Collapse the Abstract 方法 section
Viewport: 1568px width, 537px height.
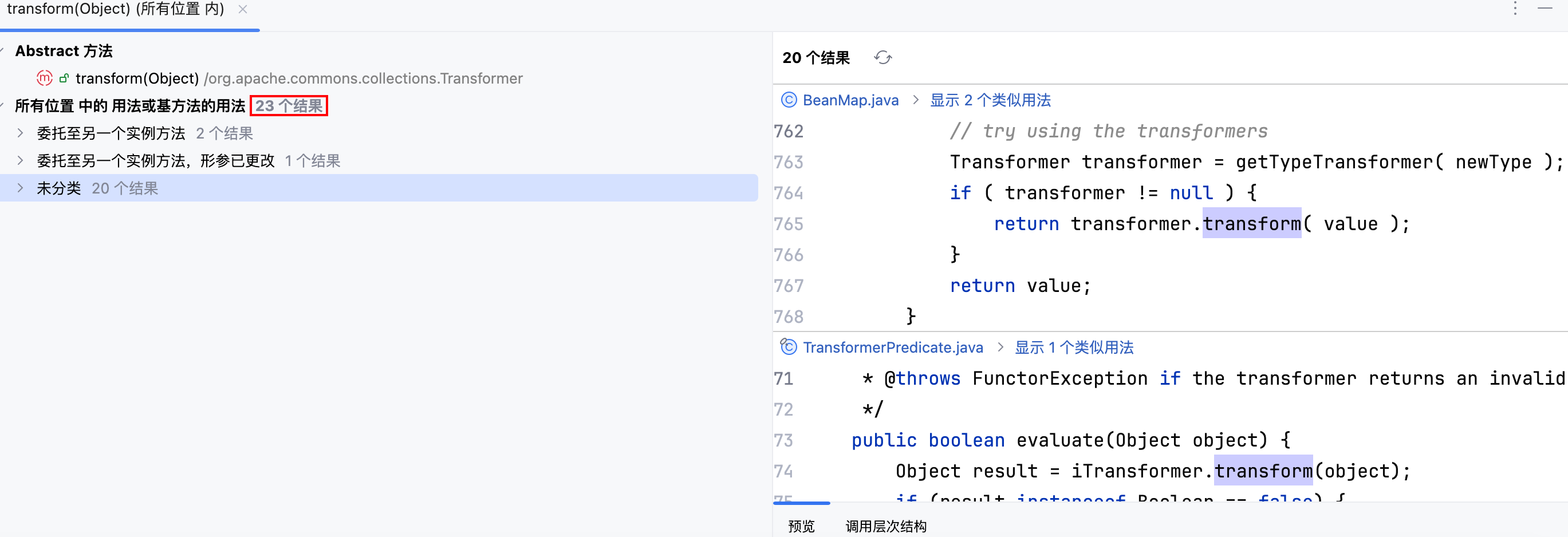[x=3, y=51]
